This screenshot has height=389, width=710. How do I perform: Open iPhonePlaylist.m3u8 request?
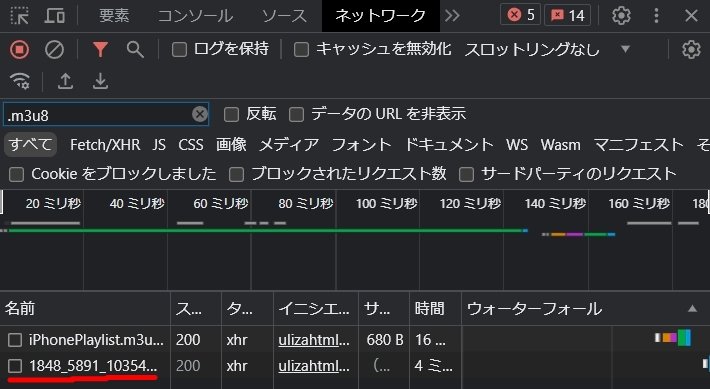point(96,340)
